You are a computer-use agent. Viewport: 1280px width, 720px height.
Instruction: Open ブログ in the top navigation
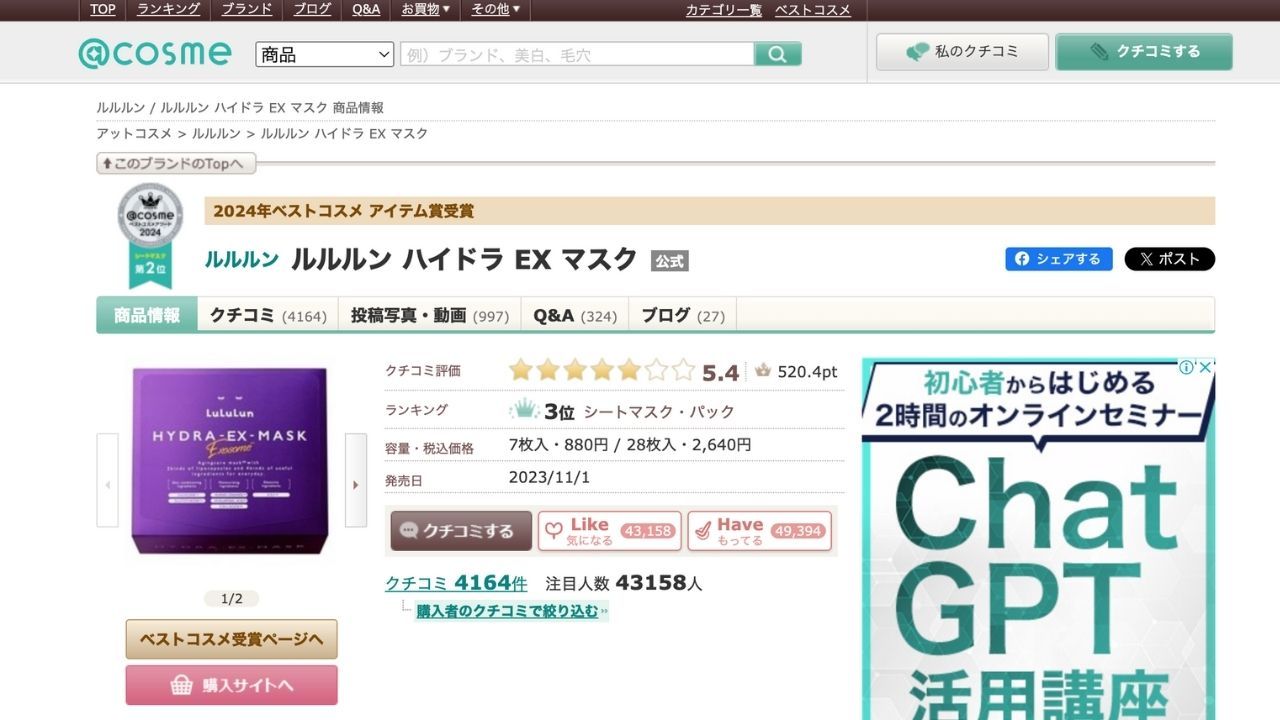(313, 9)
